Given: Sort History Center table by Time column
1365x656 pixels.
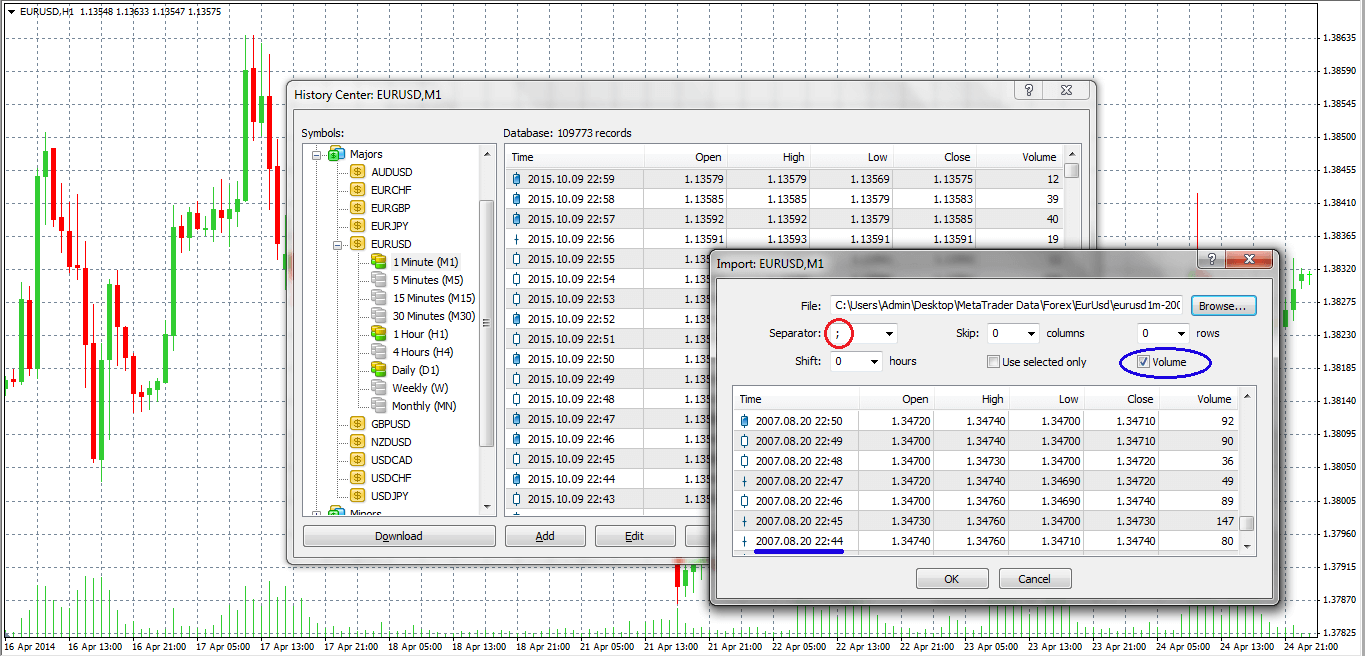Looking at the screenshot, I should tap(575, 157).
